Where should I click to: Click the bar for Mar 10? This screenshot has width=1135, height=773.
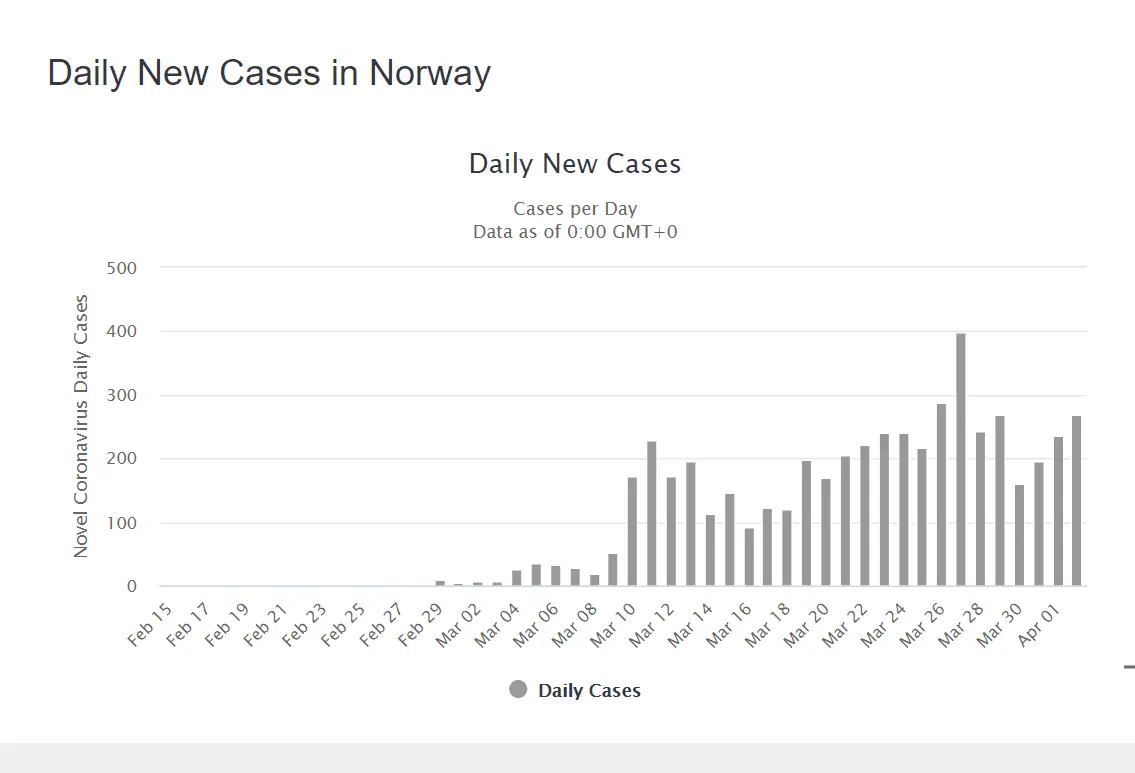[632, 532]
